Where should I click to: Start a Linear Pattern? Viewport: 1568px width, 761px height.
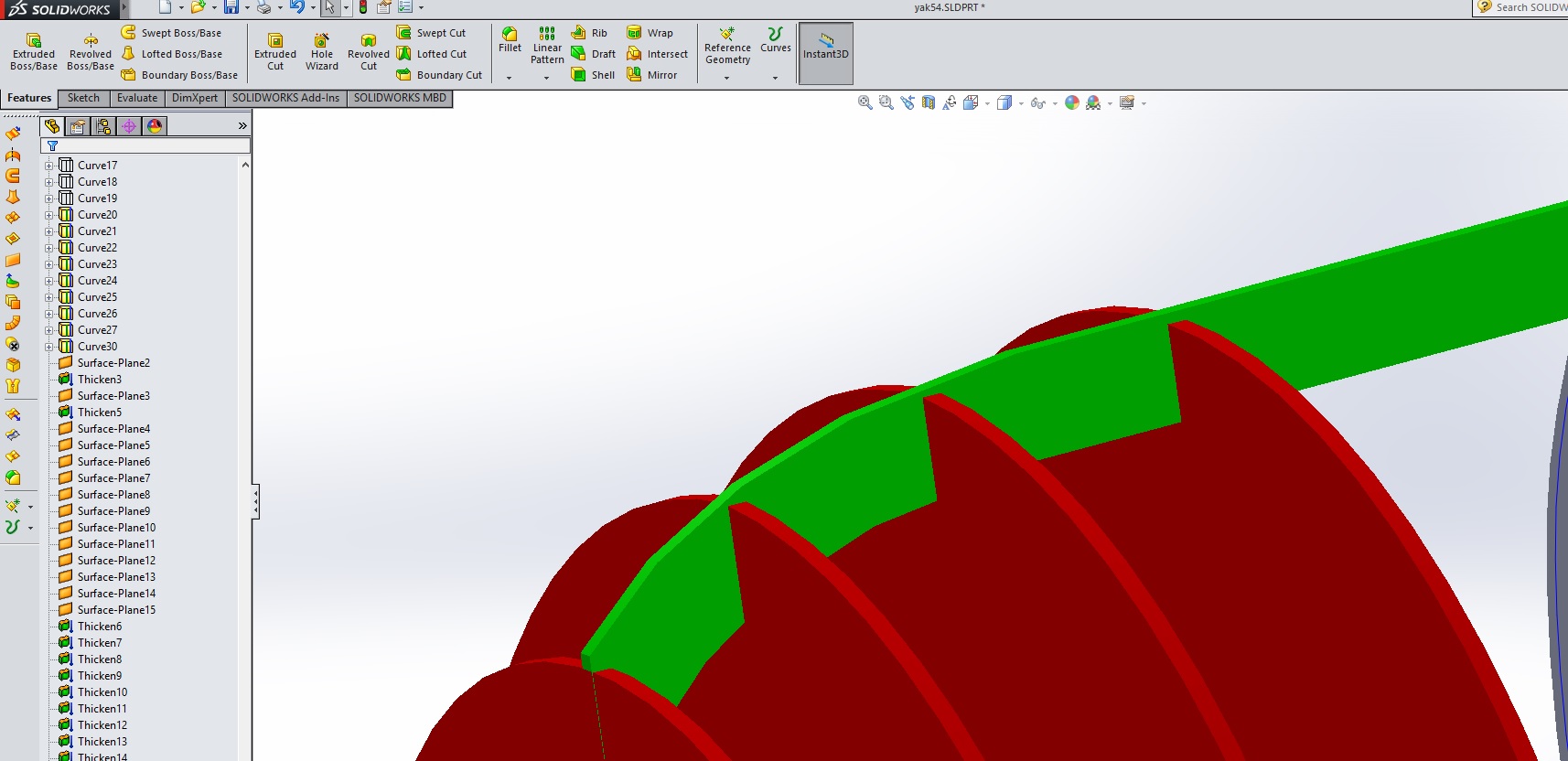tap(547, 46)
